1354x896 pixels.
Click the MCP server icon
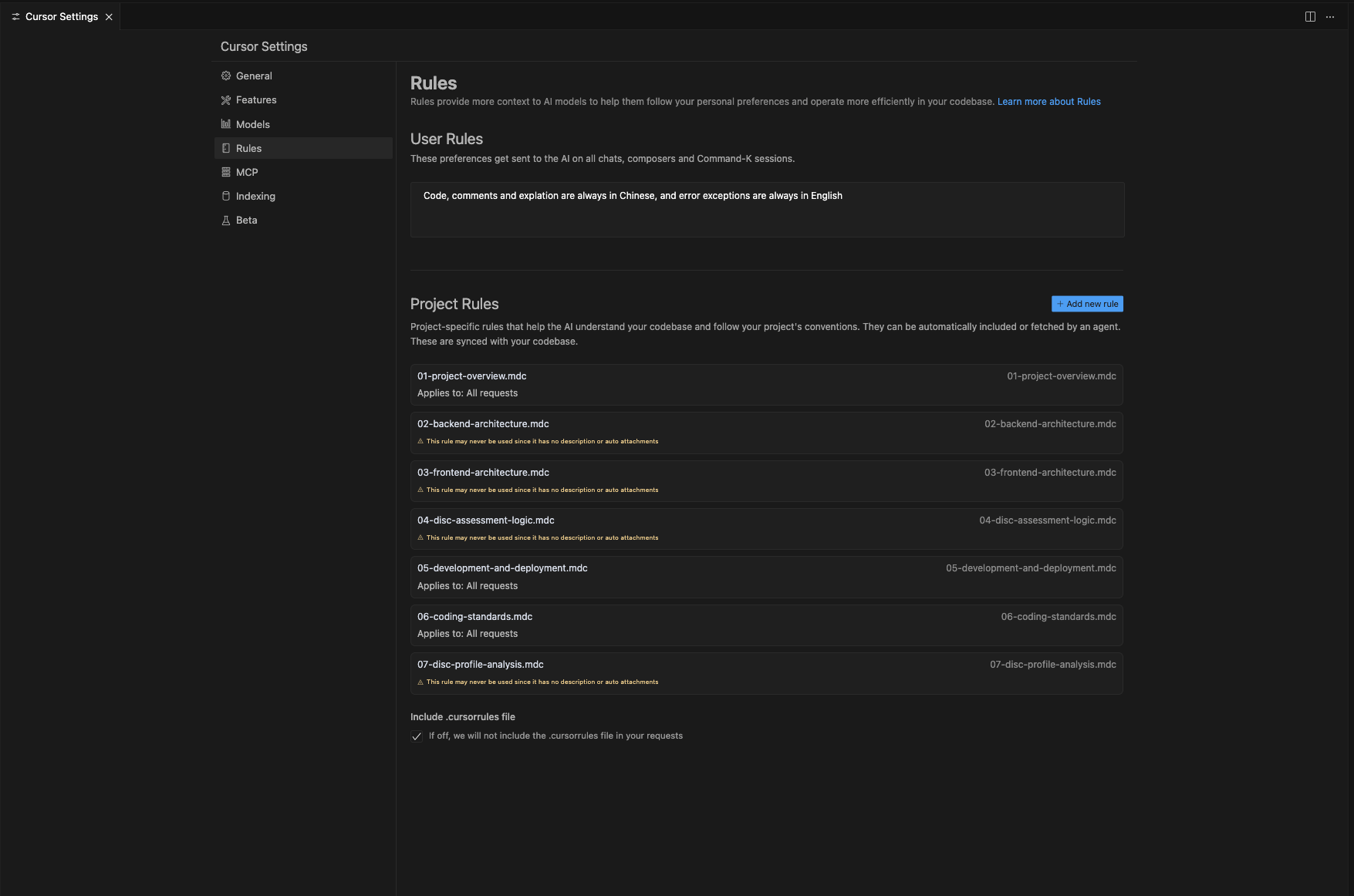pos(226,172)
